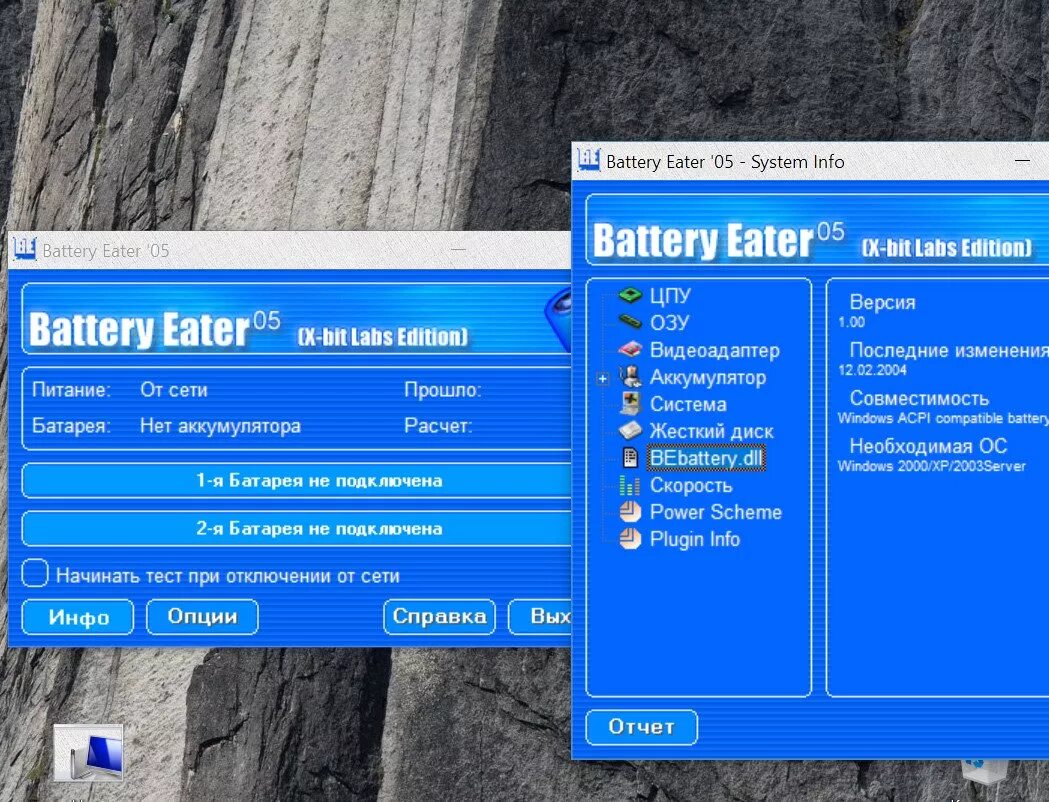Click the Последние изменения label
The height and width of the screenshot is (802, 1049).
pos(949,350)
